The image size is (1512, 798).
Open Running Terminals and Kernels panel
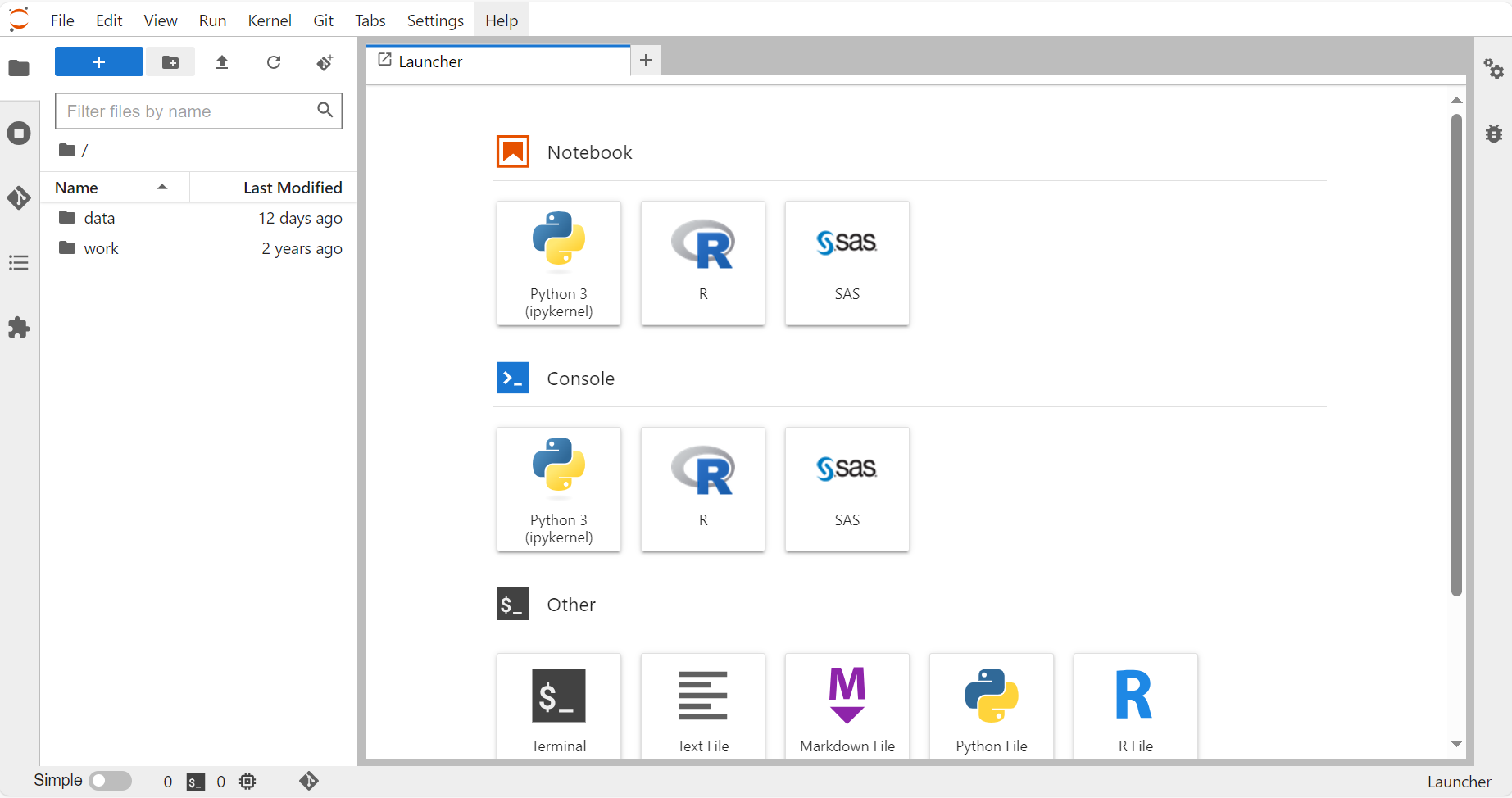point(19,134)
